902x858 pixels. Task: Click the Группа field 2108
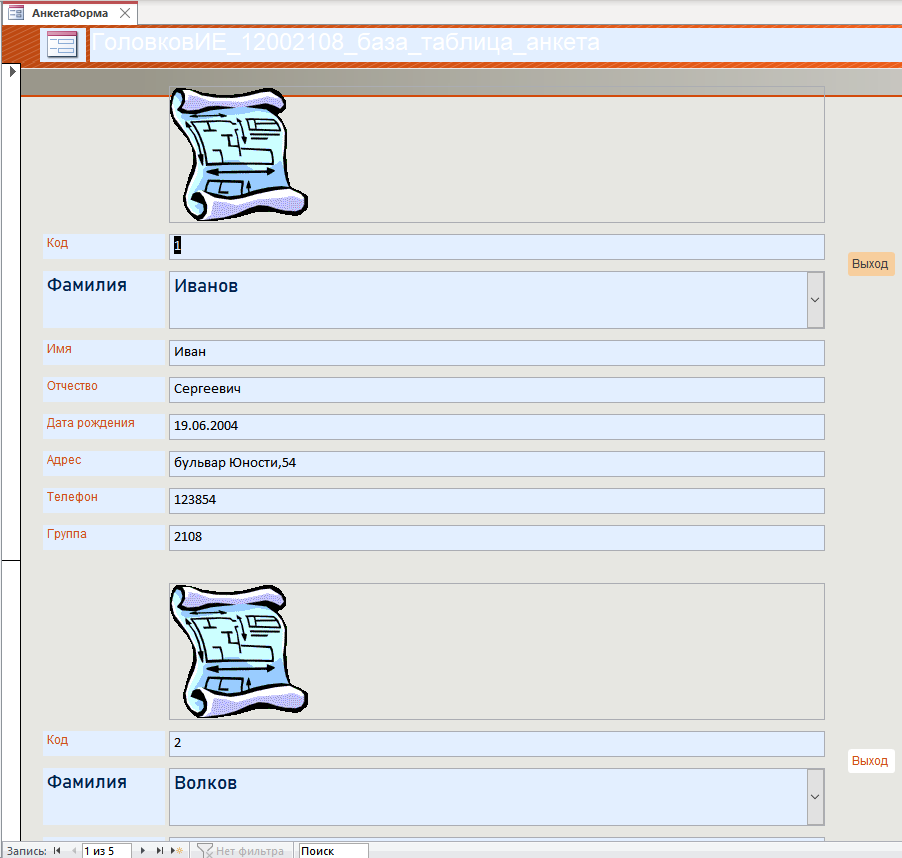496,538
